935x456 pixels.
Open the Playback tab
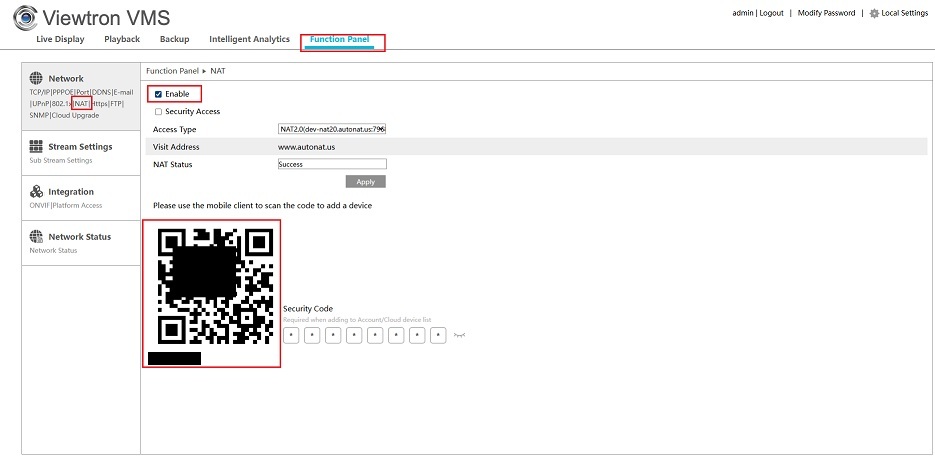(x=122, y=39)
